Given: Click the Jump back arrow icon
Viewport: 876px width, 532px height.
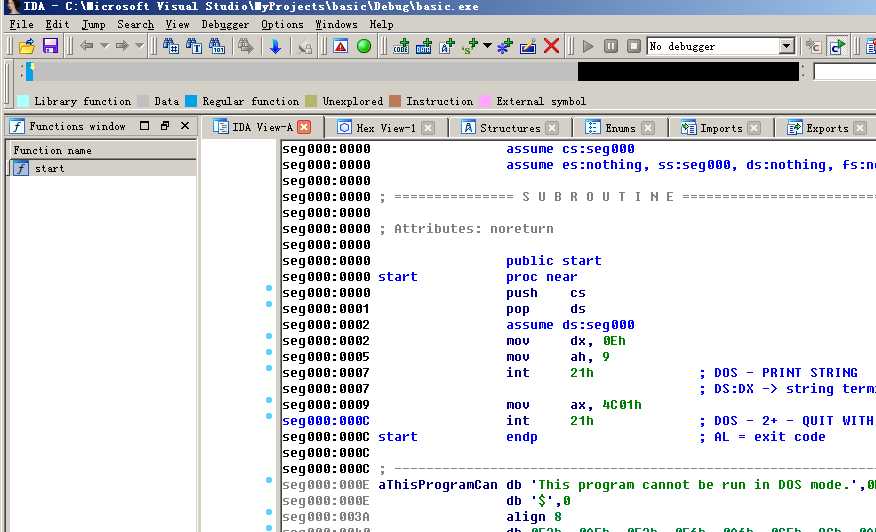Looking at the screenshot, I should [86, 46].
